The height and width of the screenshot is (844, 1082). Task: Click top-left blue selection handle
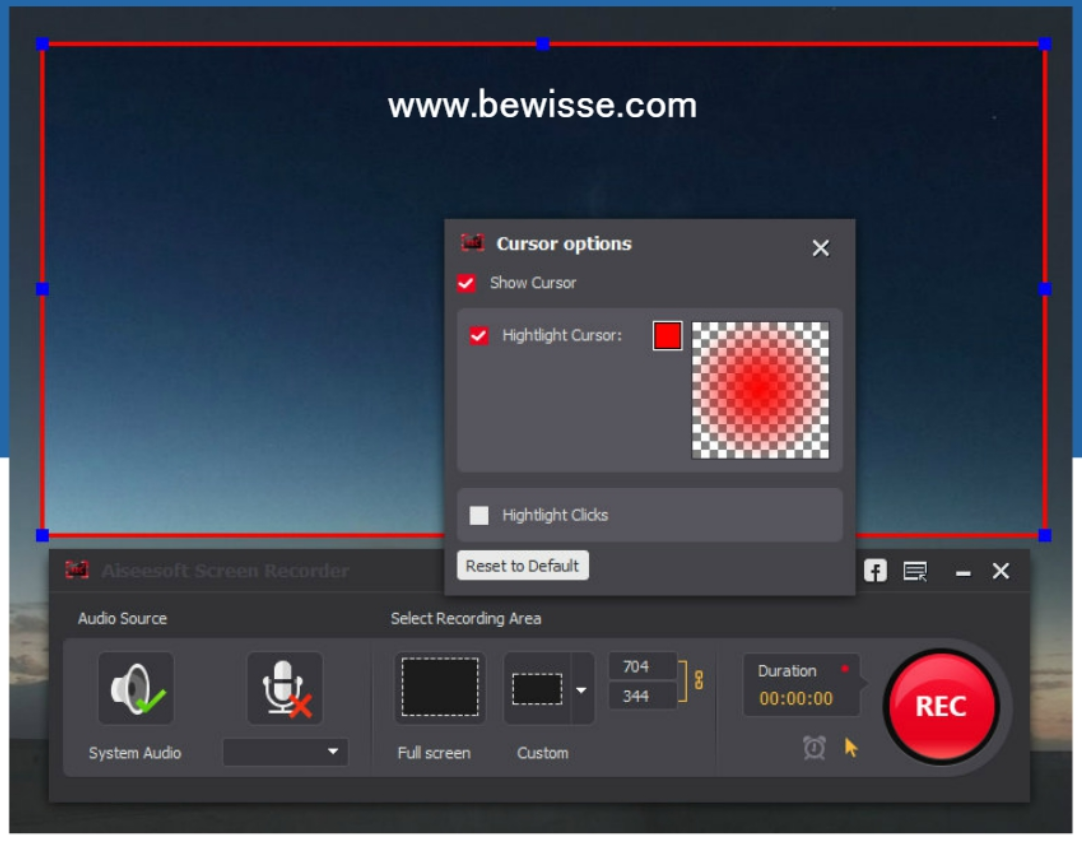coord(42,44)
